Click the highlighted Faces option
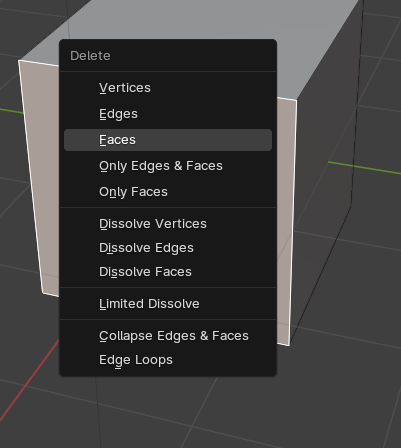 pyautogui.click(x=168, y=140)
